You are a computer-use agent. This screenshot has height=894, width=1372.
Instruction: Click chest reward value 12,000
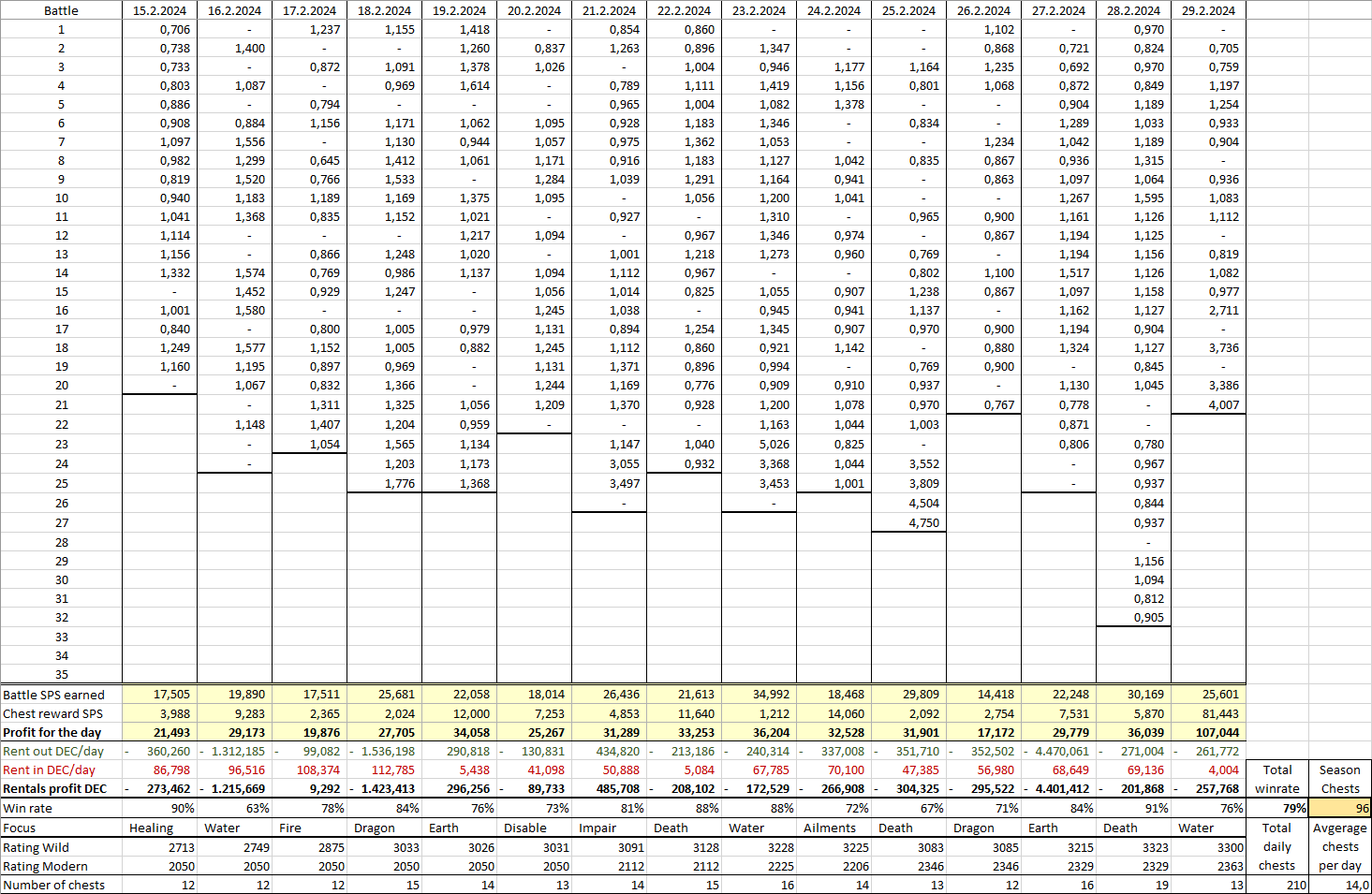point(471,713)
